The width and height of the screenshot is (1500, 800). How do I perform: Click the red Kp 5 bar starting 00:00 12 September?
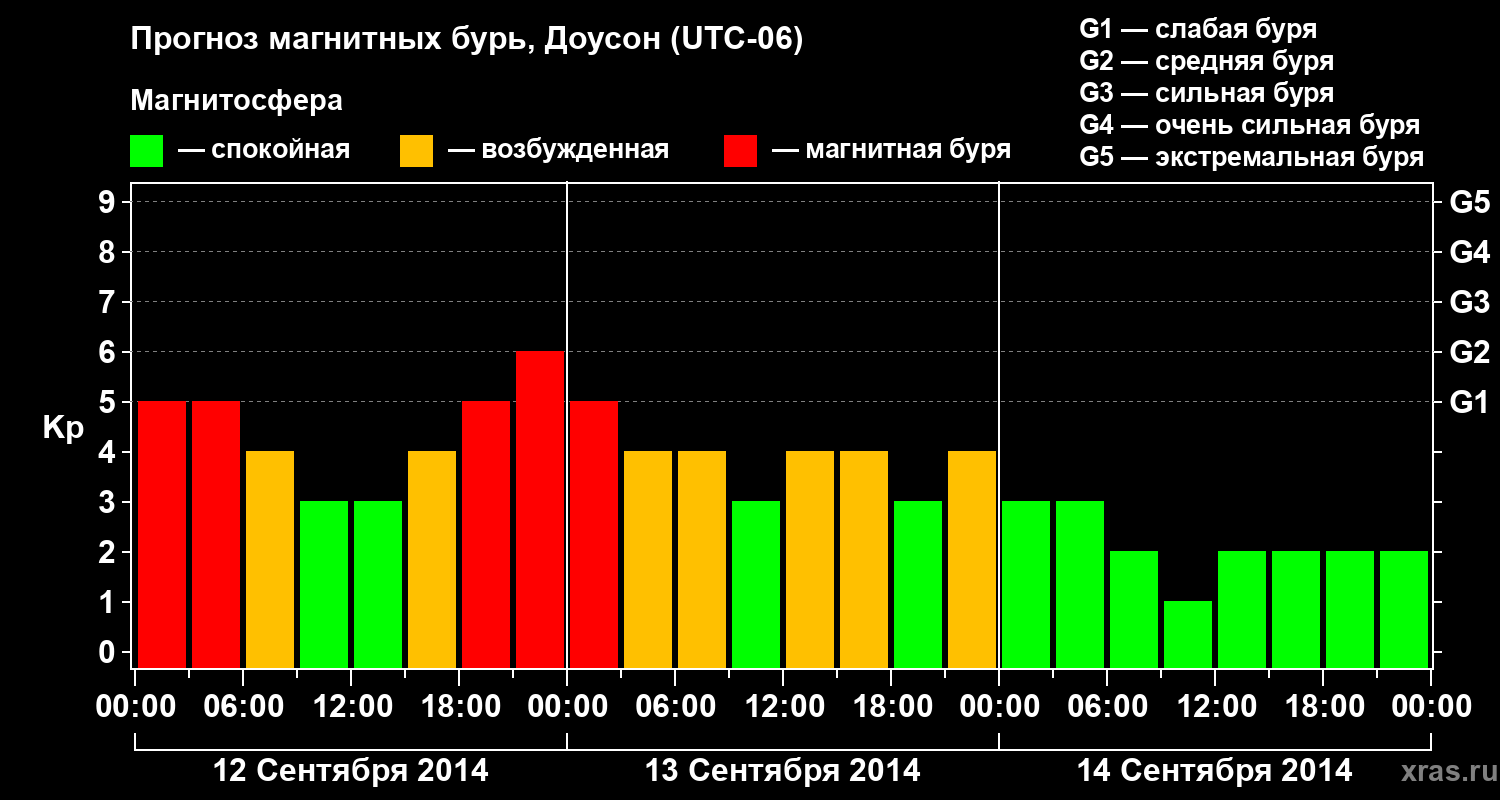tap(162, 534)
